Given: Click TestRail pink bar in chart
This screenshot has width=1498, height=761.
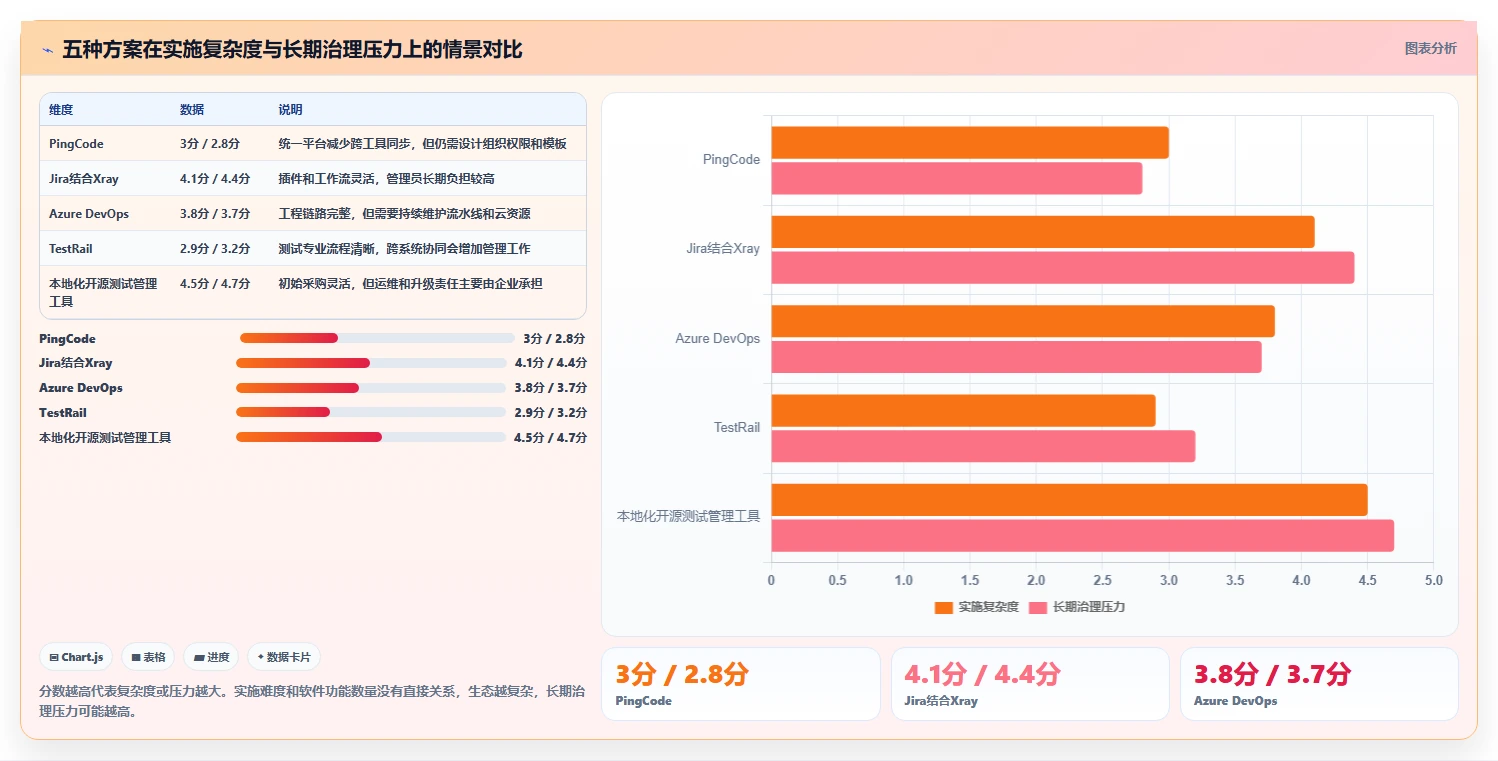Looking at the screenshot, I should pyautogui.click(x=983, y=446).
